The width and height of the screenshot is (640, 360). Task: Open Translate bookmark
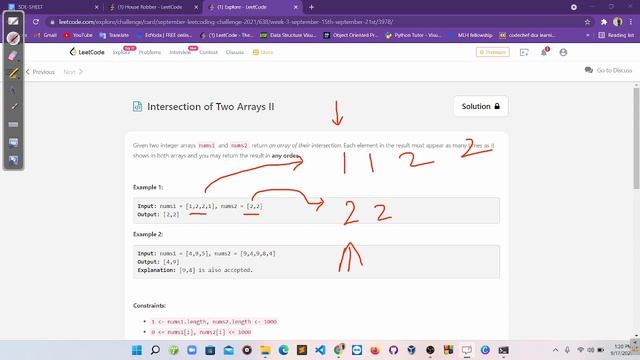coord(114,36)
